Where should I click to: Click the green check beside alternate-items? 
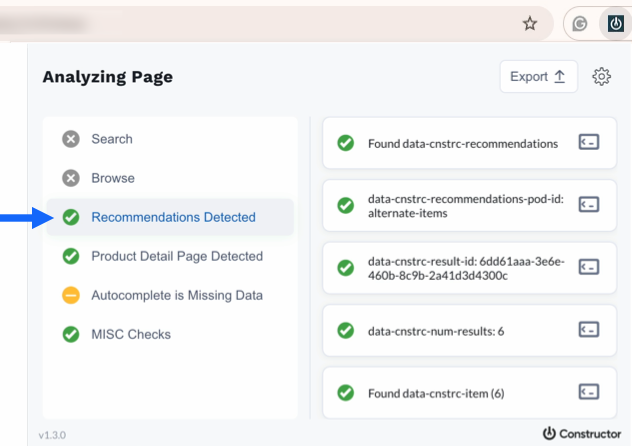click(x=345, y=205)
